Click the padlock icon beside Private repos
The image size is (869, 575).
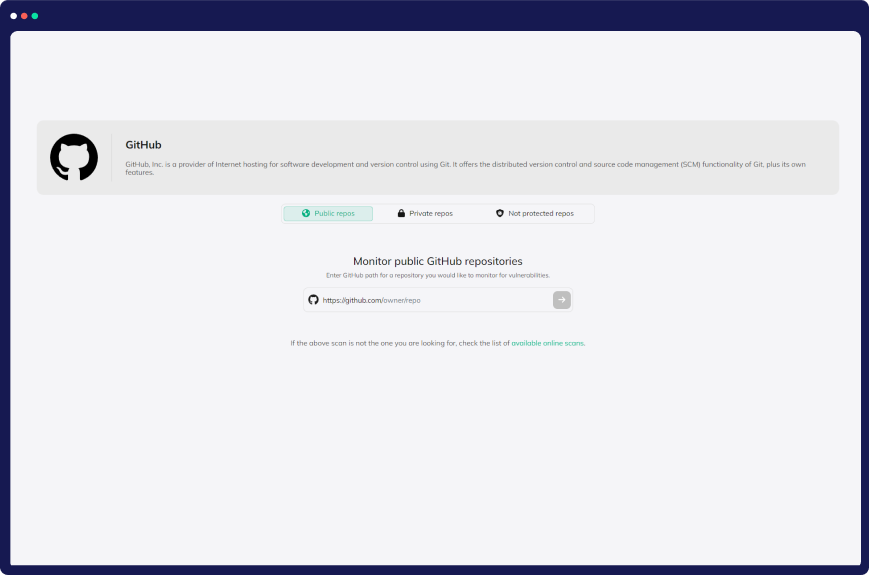[x=401, y=213]
